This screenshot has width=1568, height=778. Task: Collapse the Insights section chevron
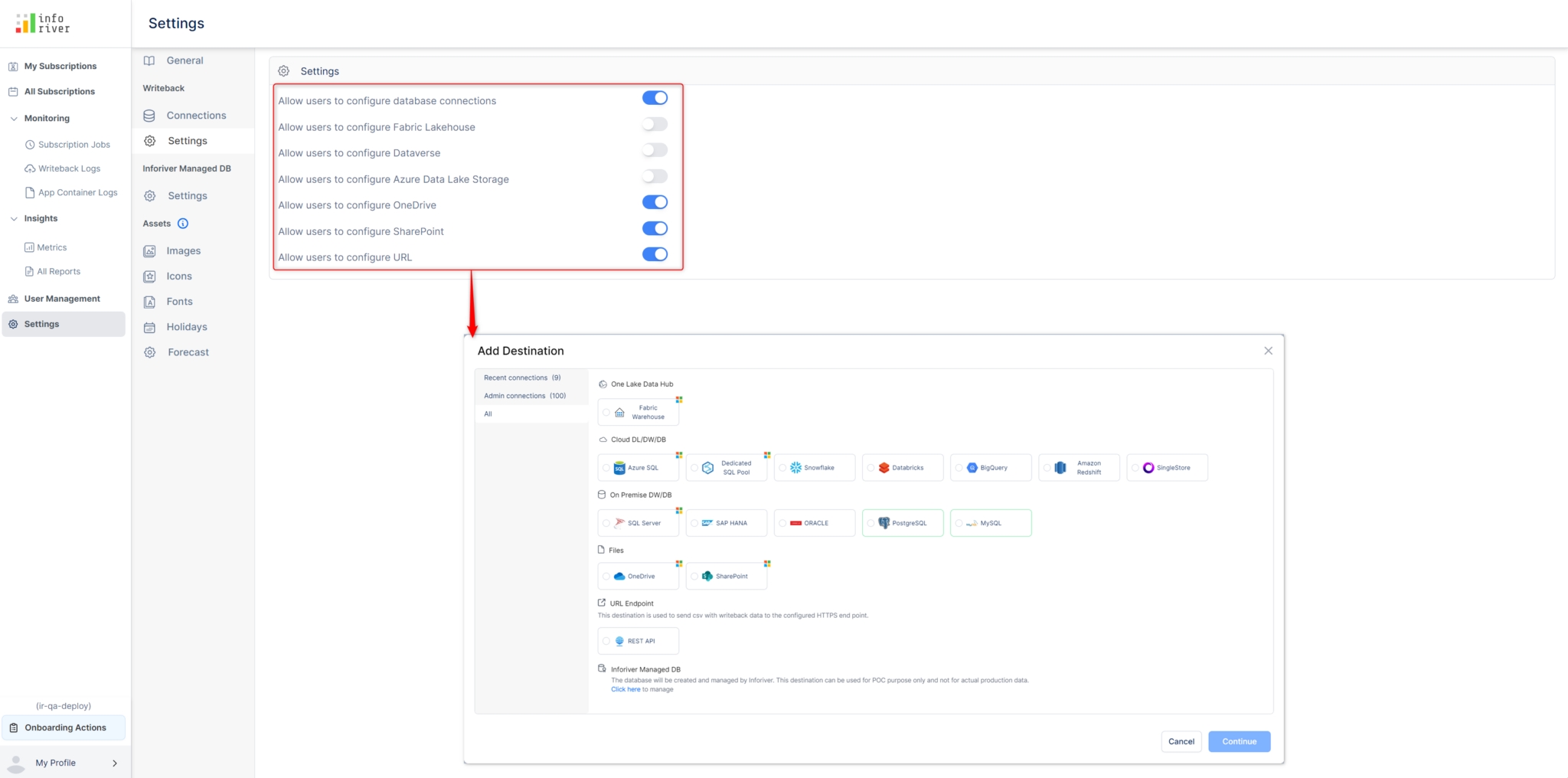[x=14, y=219]
